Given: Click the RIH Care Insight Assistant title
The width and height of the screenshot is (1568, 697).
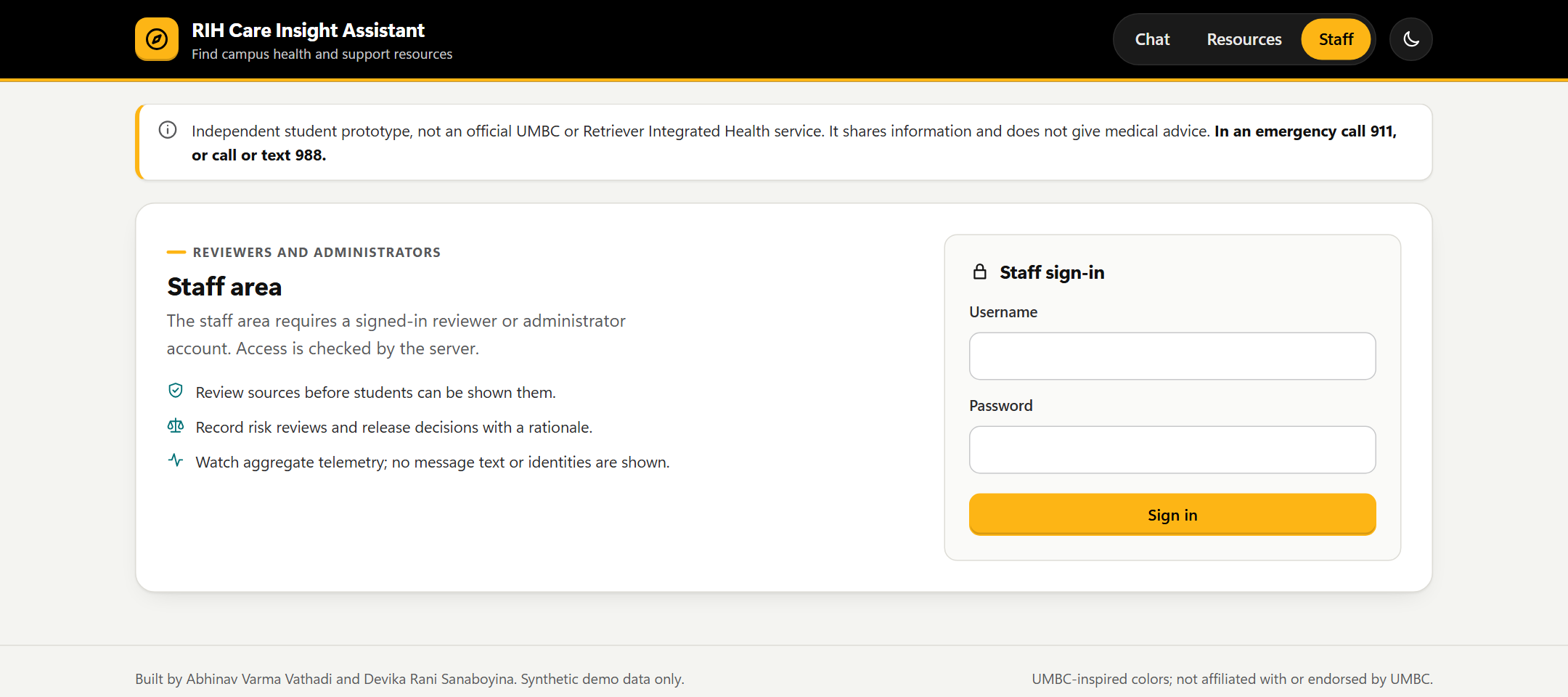Looking at the screenshot, I should click(x=308, y=30).
